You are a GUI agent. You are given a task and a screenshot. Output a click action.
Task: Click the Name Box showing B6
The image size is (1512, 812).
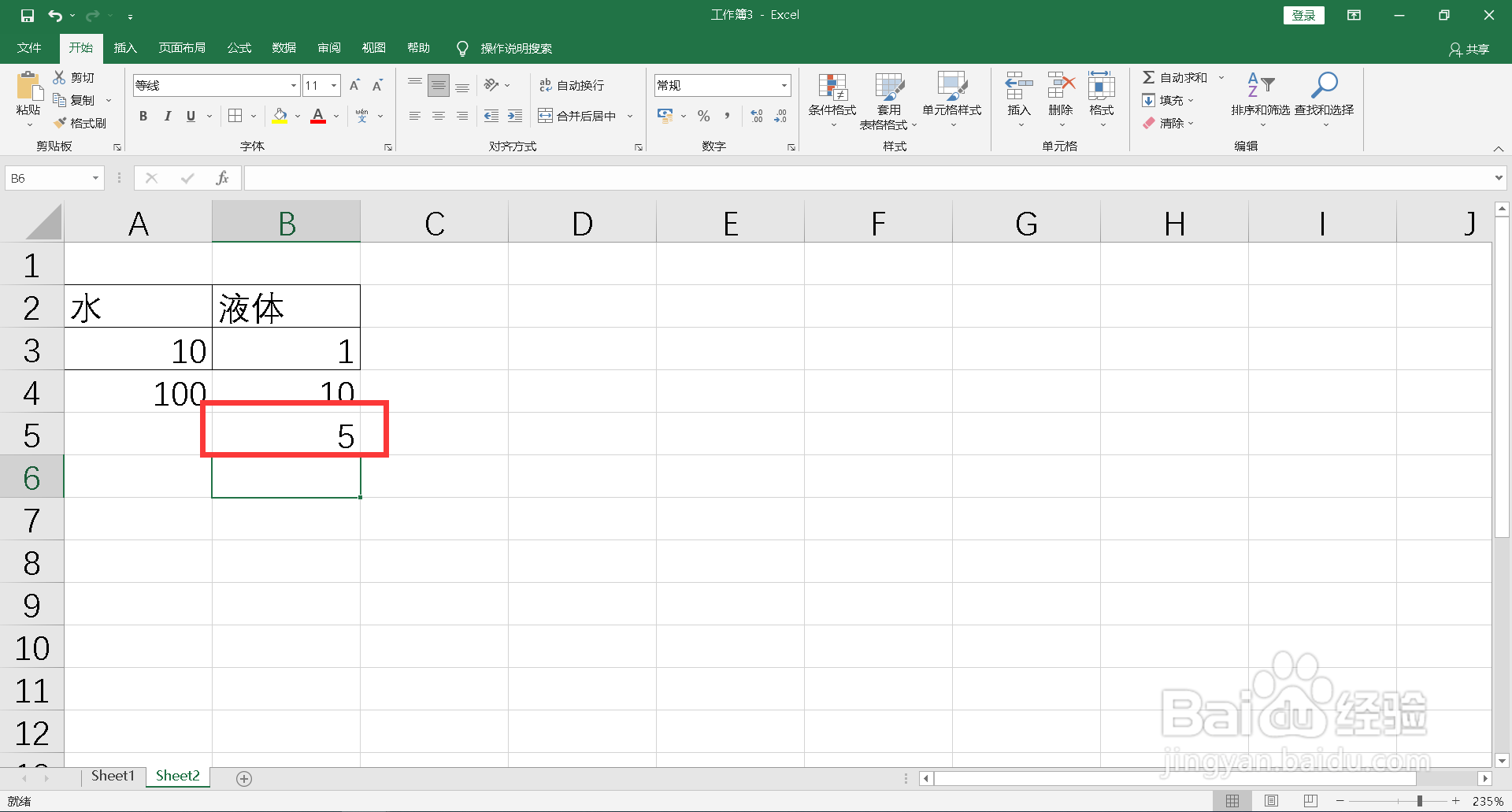(54, 178)
